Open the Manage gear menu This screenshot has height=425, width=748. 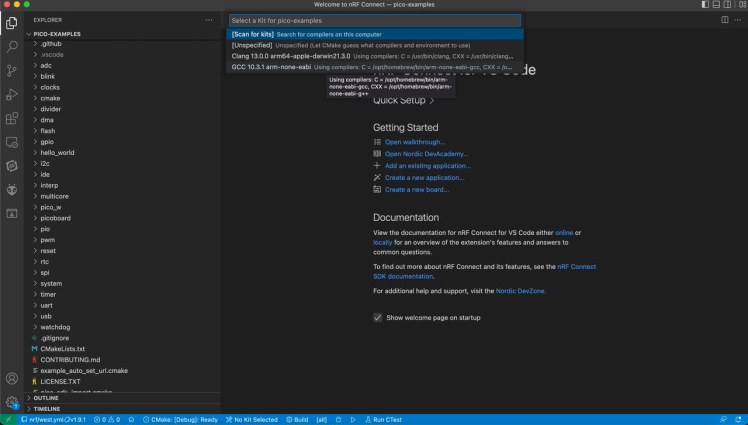click(12, 402)
